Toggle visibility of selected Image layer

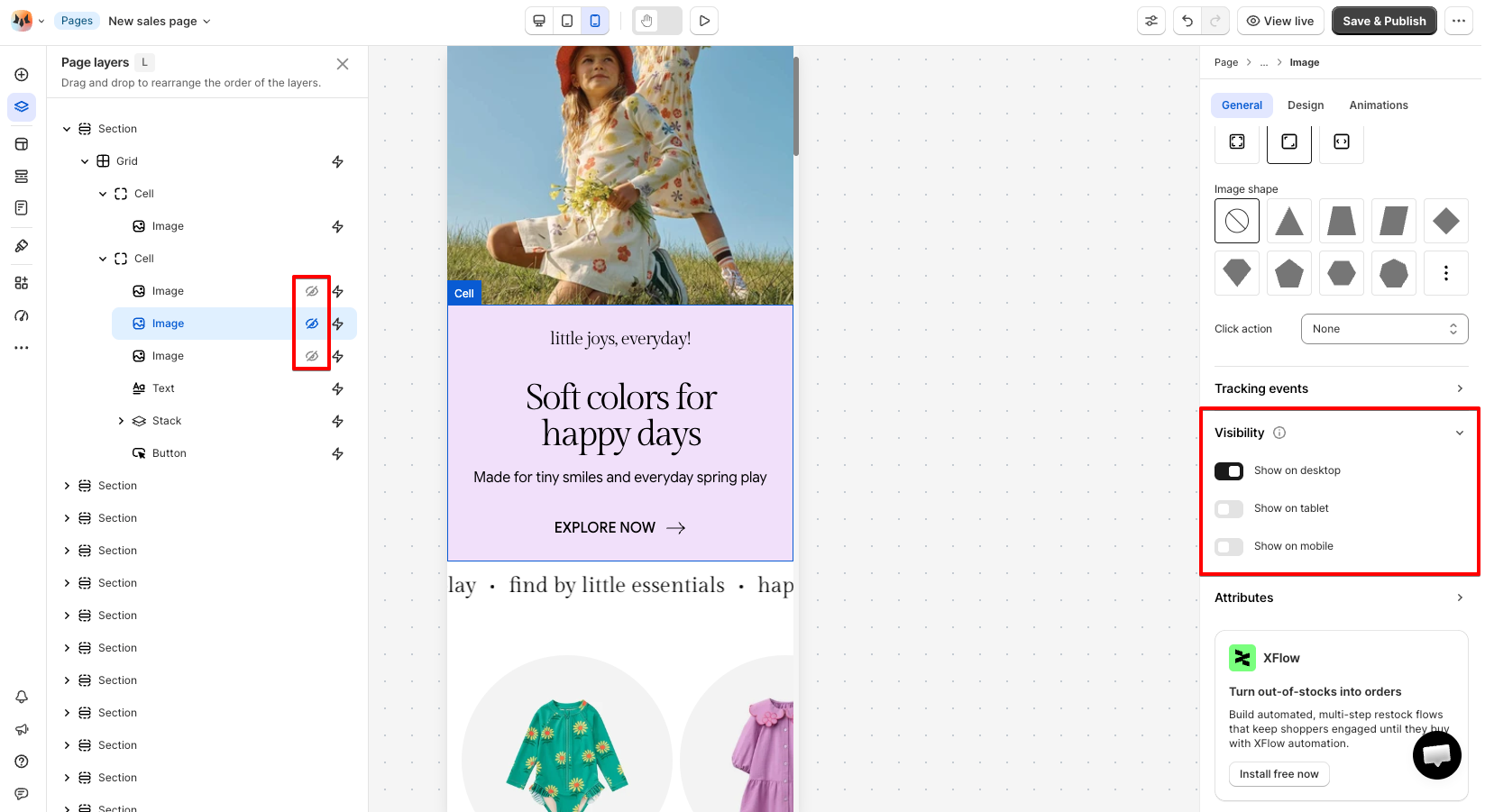[312, 324]
